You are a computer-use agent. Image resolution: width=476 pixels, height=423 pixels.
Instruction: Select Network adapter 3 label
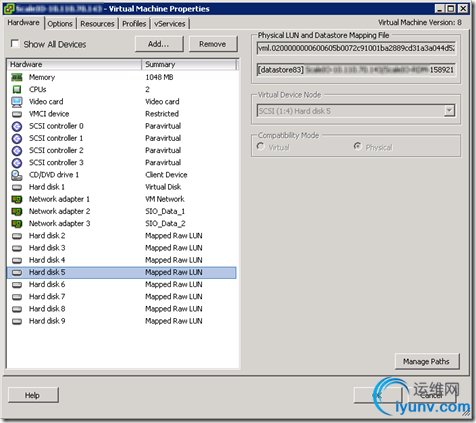tap(60, 224)
